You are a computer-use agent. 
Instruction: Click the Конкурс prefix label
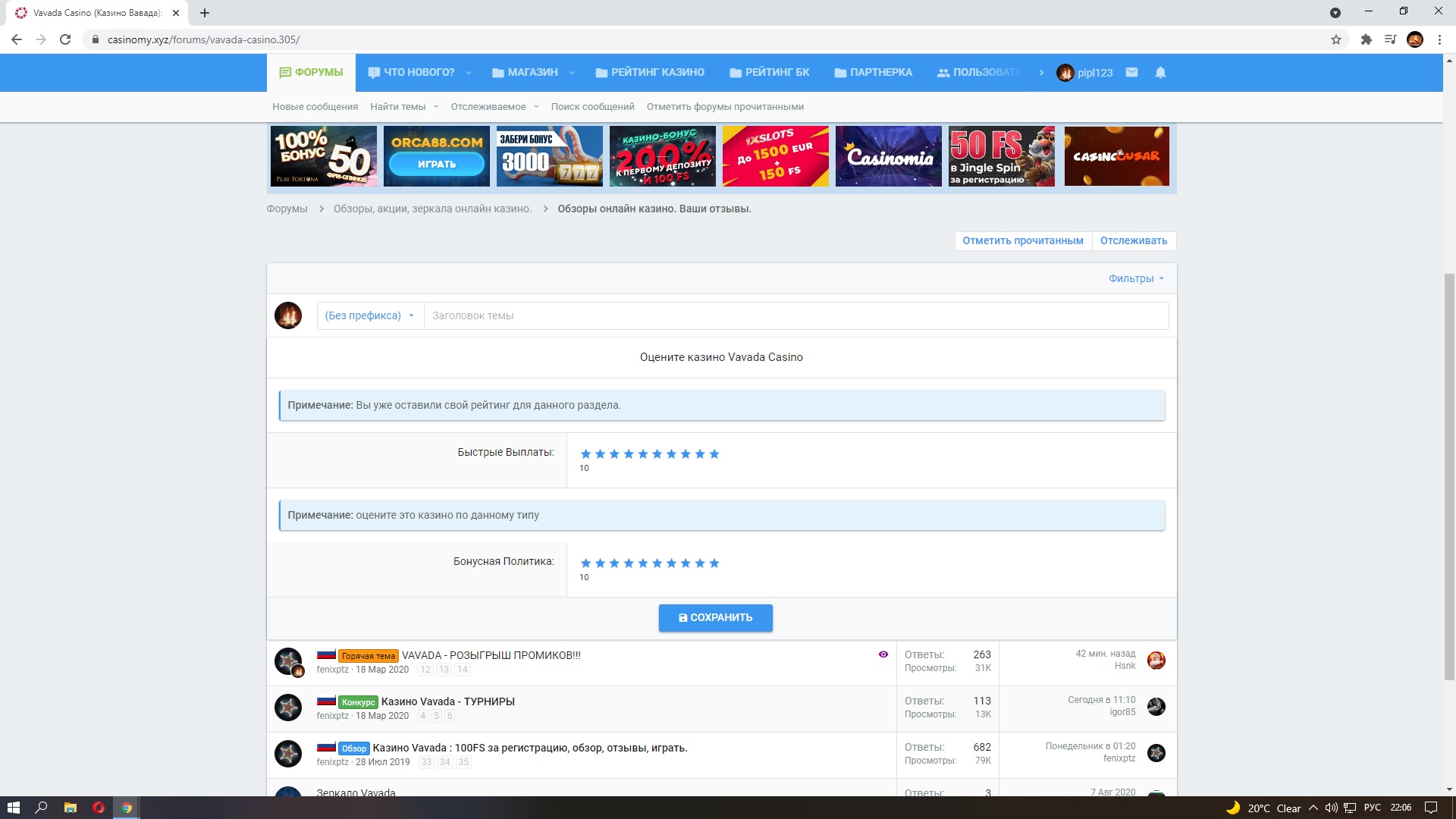[358, 702]
